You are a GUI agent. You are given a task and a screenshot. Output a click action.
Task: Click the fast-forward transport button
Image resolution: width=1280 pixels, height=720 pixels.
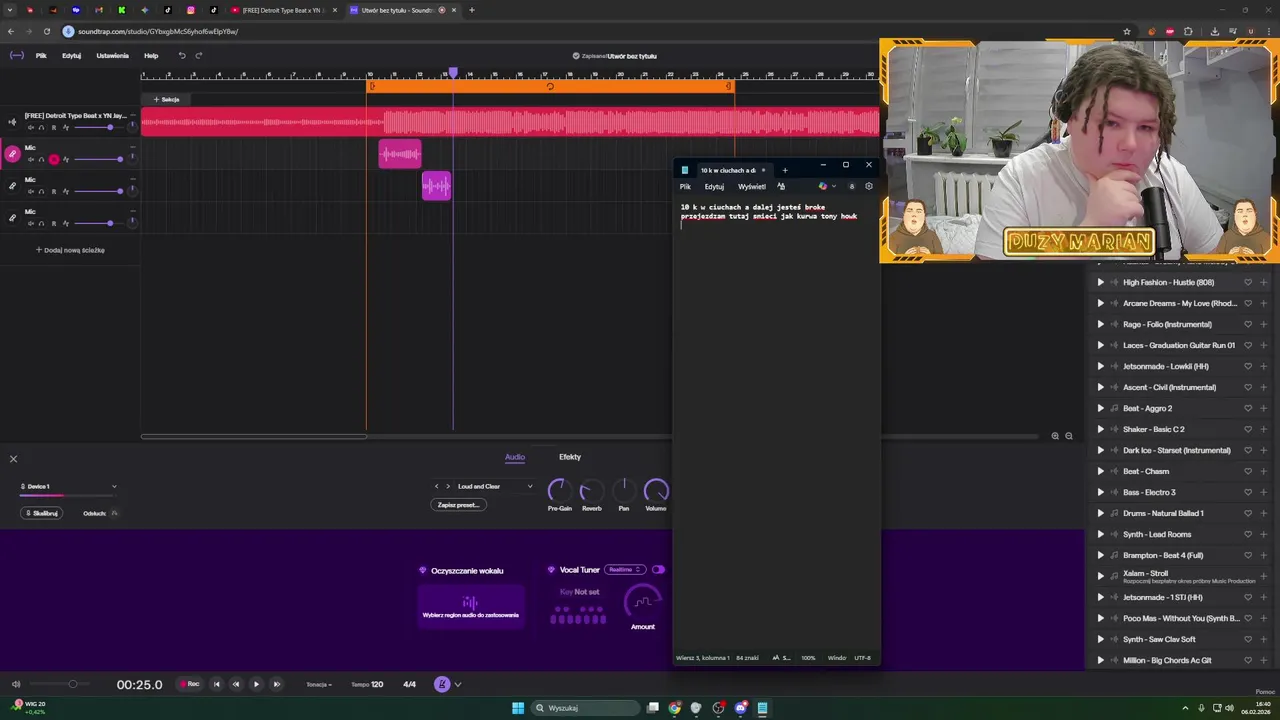click(x=277, y=684)
